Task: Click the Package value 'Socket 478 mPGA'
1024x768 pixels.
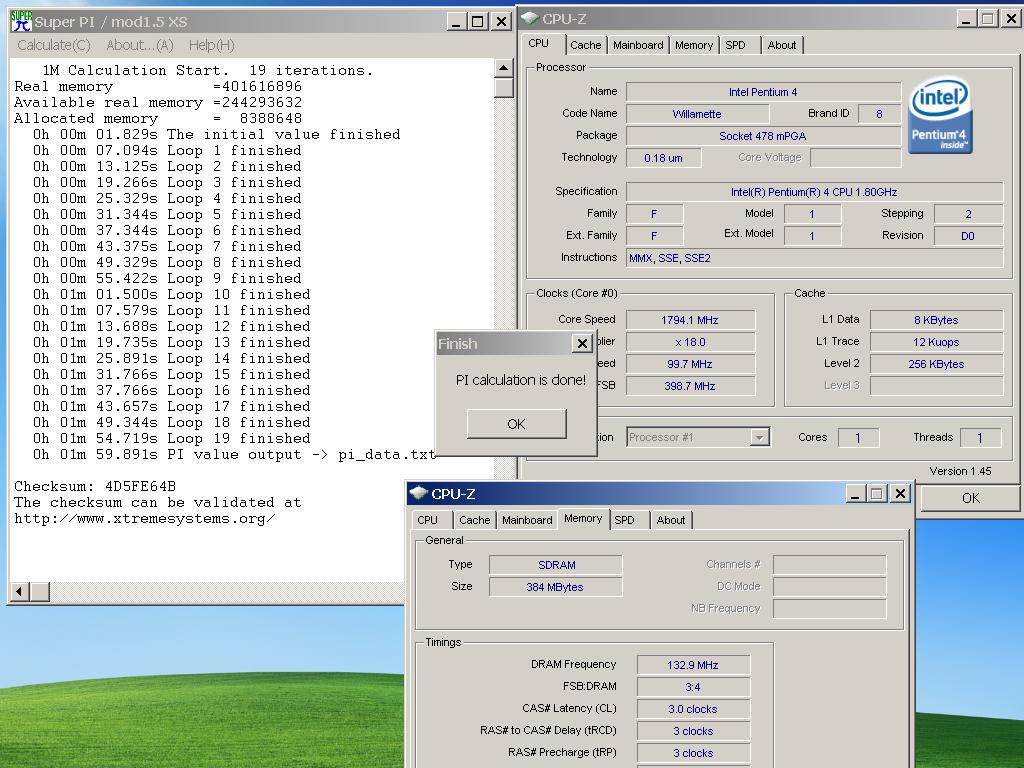Action: 763,136
